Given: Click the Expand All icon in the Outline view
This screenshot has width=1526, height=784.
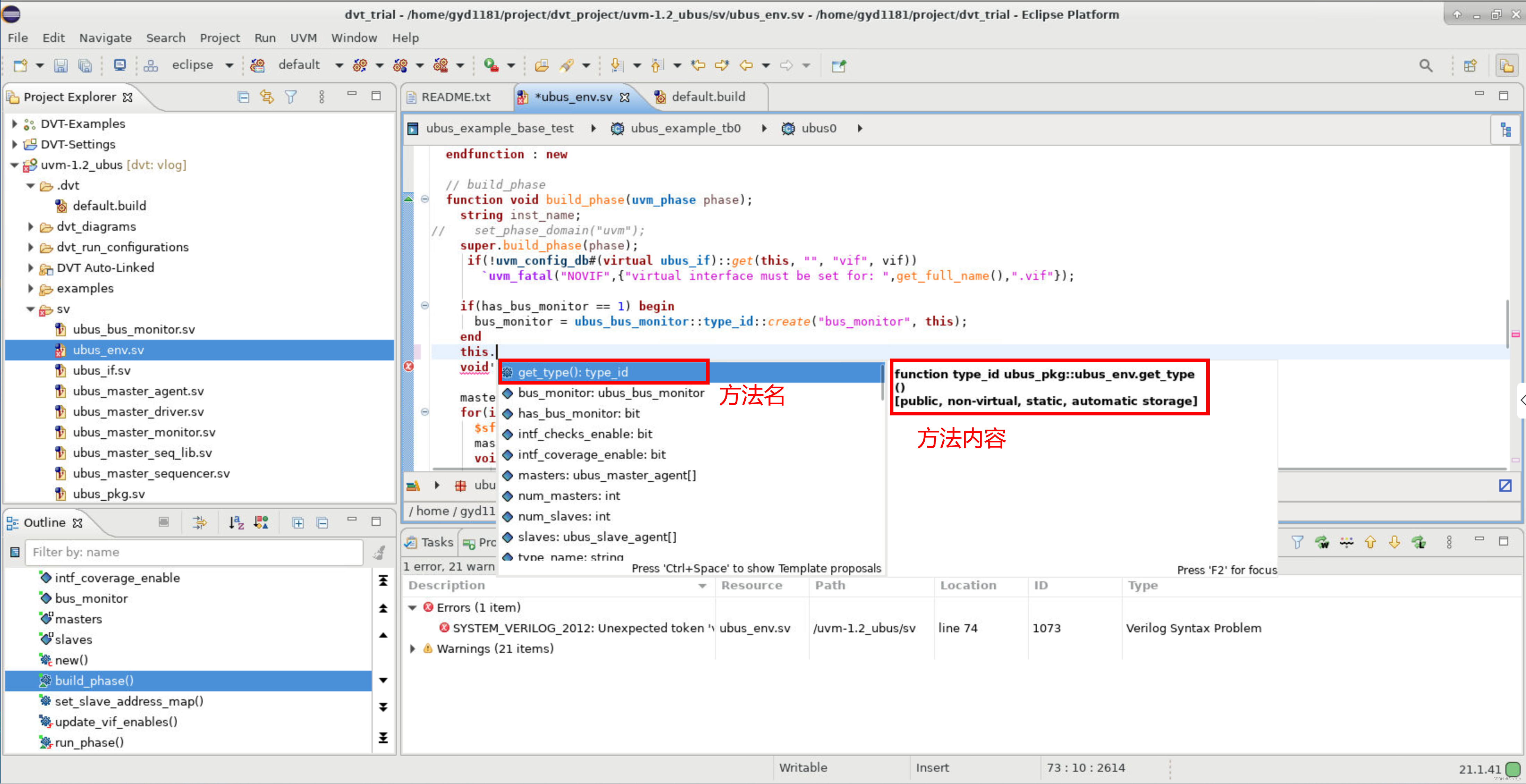Looking at the screenshot, I should click(298, 522).
